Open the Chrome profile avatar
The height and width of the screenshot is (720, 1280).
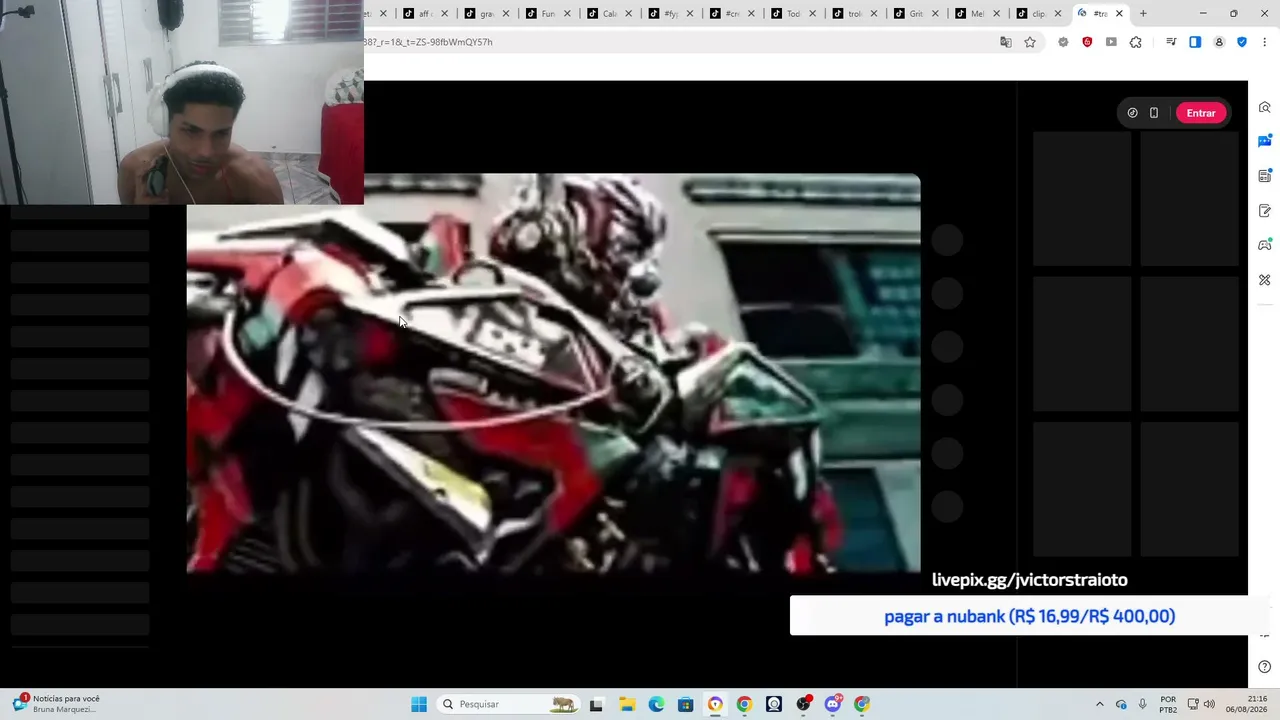tap(1219, 42)
